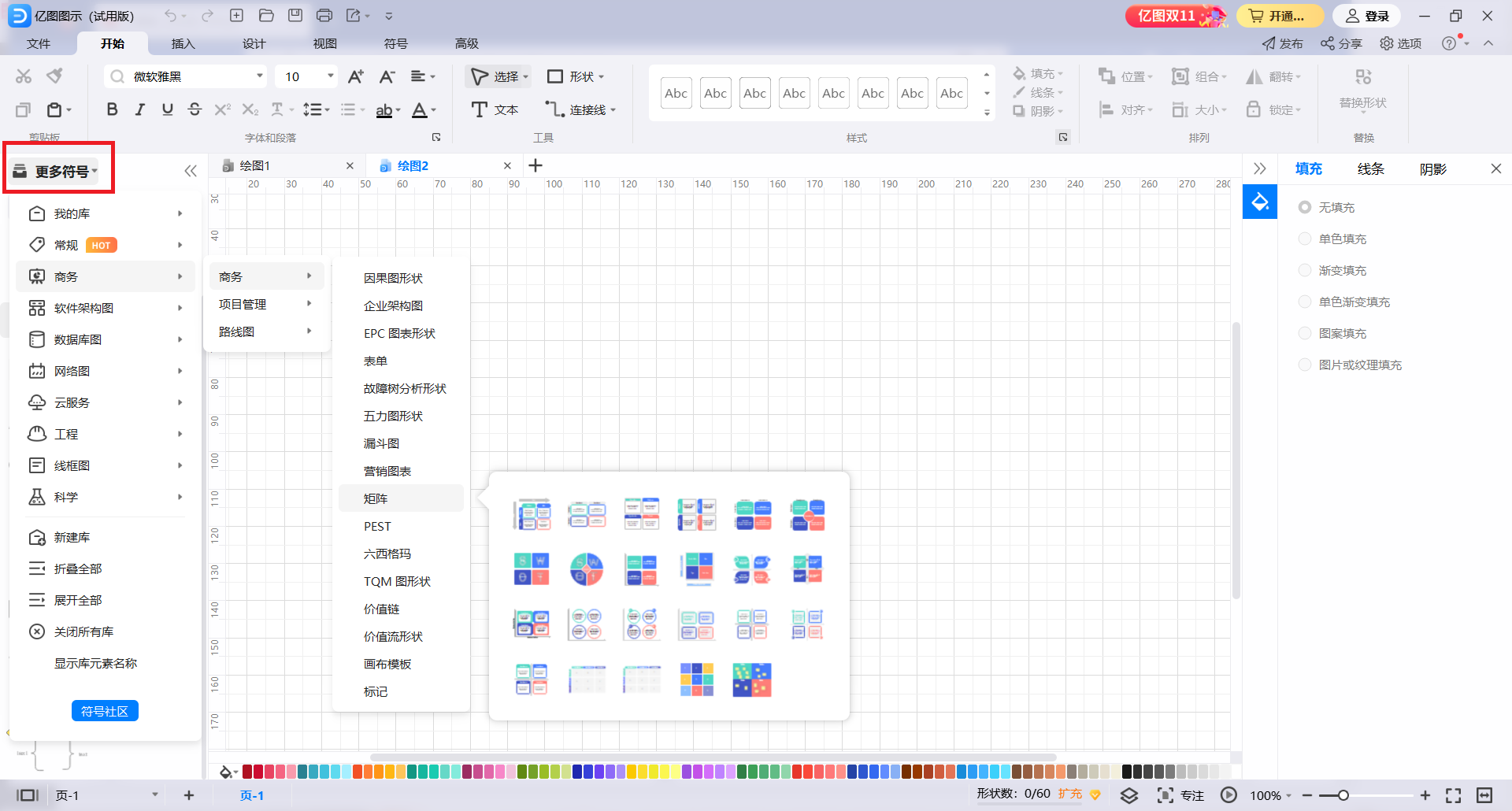Click the first Abc style preset
The width and height of the screenshot is (1512, 811).
click(676, 93)
